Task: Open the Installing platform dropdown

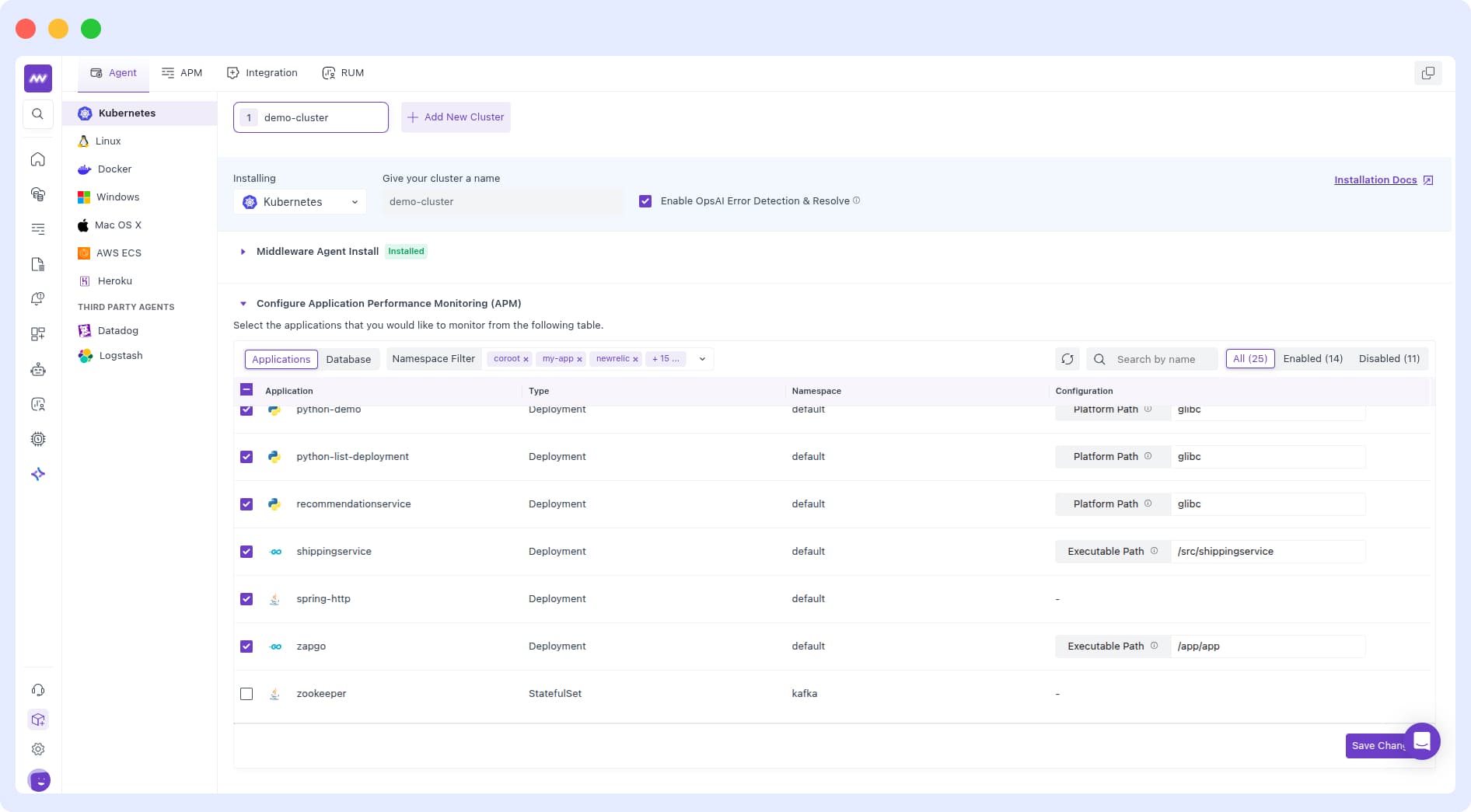Action: point(299,201)
